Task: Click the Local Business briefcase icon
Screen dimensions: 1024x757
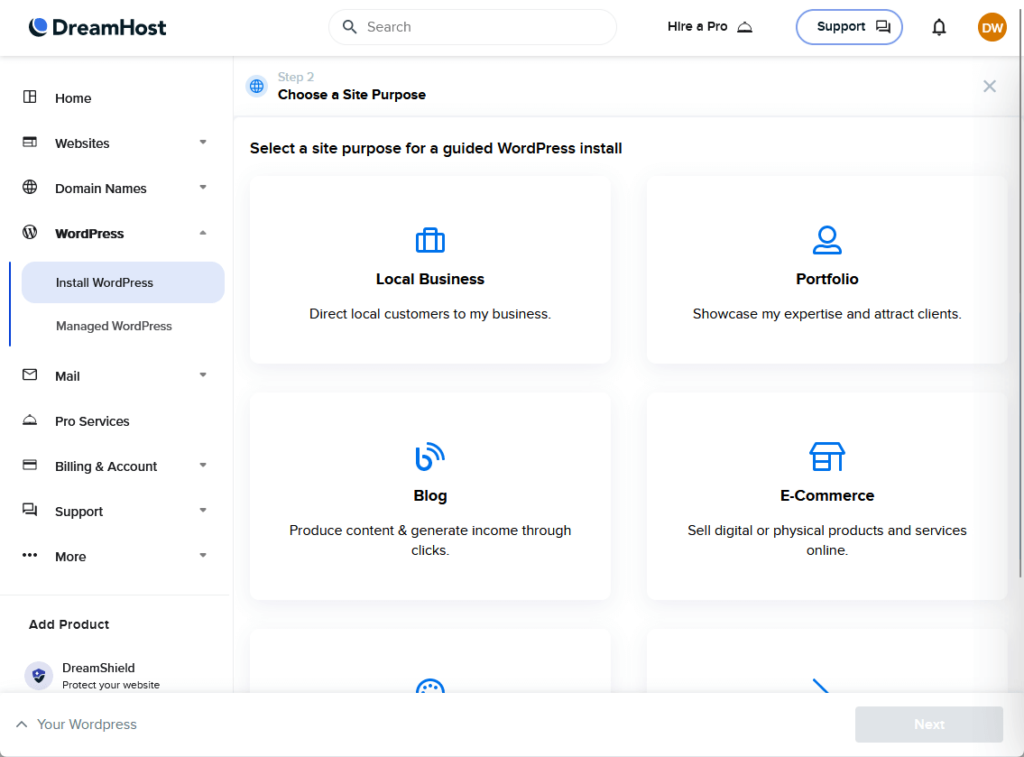Action: [x=430, y=240]
